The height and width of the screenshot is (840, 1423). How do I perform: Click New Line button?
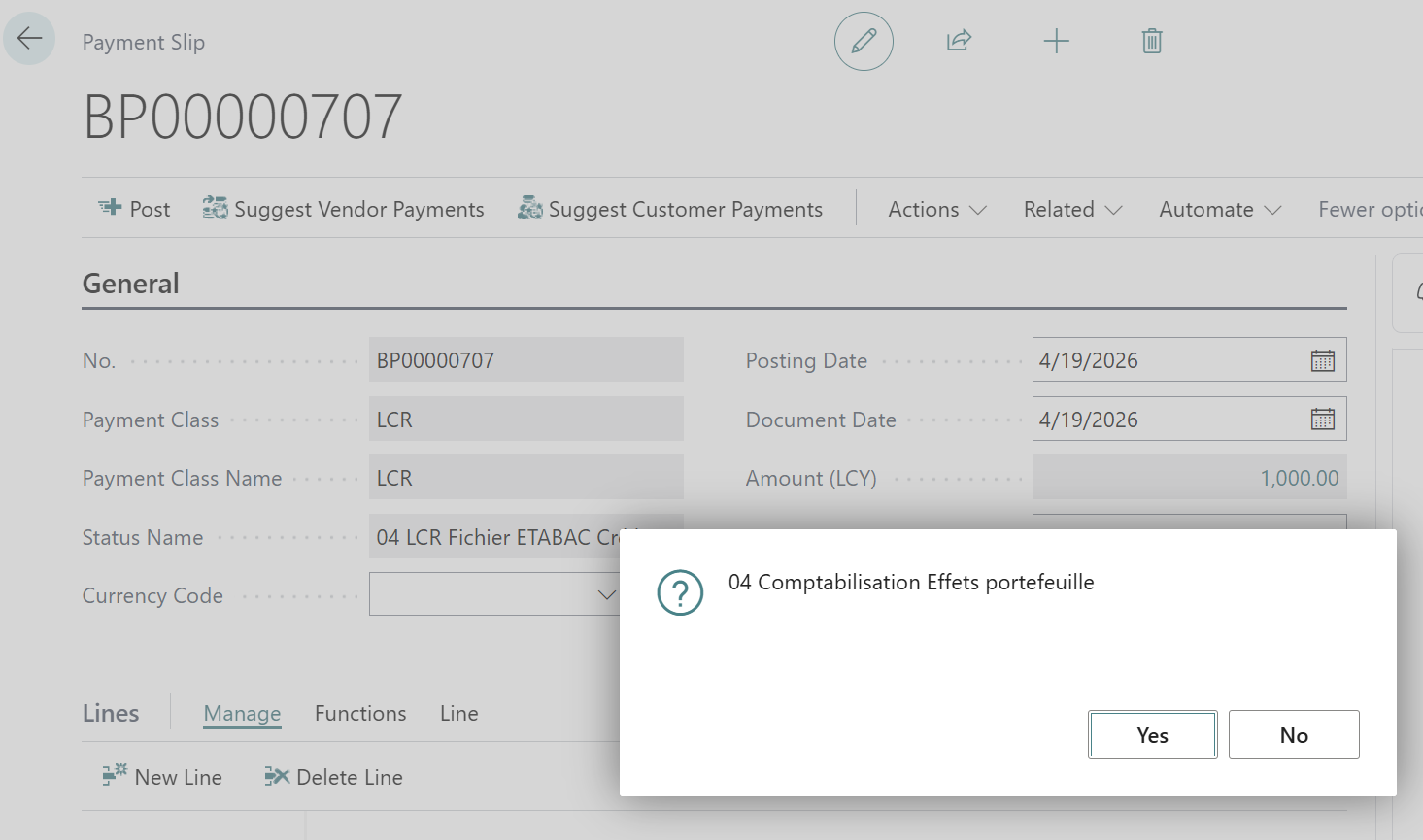[163, 777]
